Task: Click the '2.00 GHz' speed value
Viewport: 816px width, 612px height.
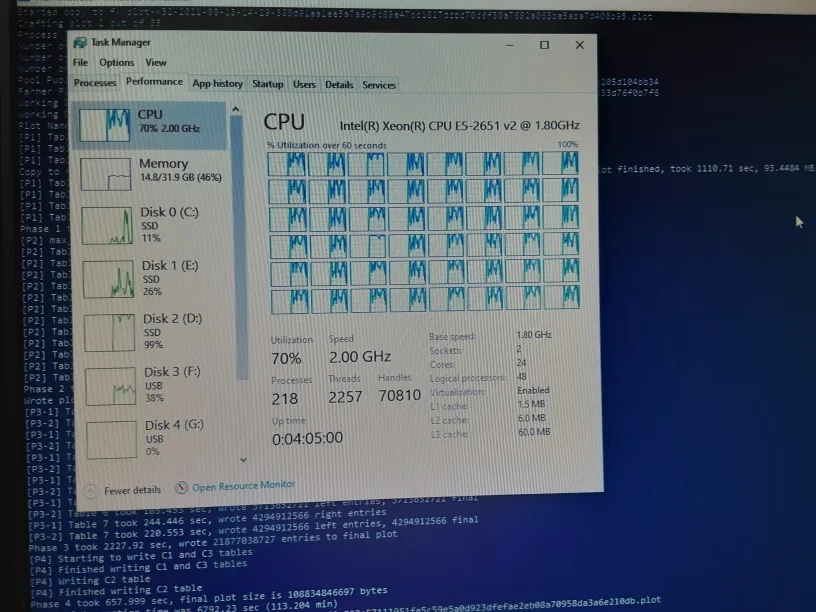Action: click(x=360, y=357)
